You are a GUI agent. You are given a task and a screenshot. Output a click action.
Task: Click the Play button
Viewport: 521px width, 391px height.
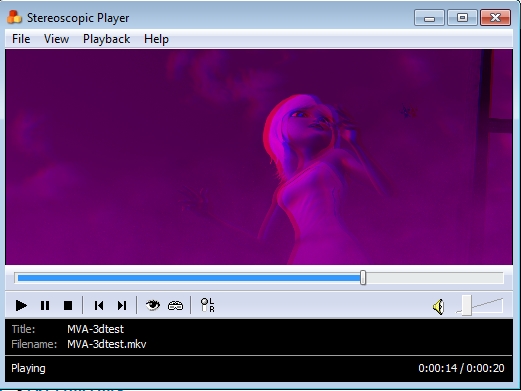point(21,305)
